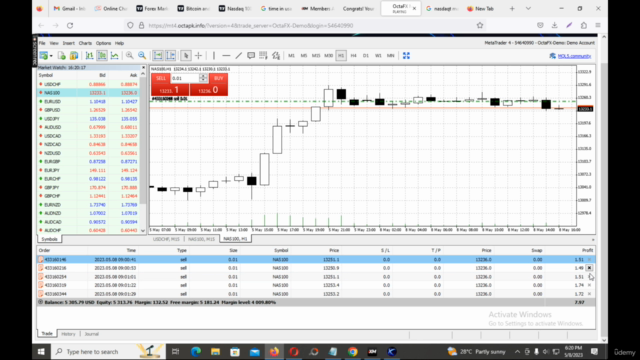Switch to the NAS100,M15 chart tab
Viewport: 640px width, 360px height.
coord(201,239)
